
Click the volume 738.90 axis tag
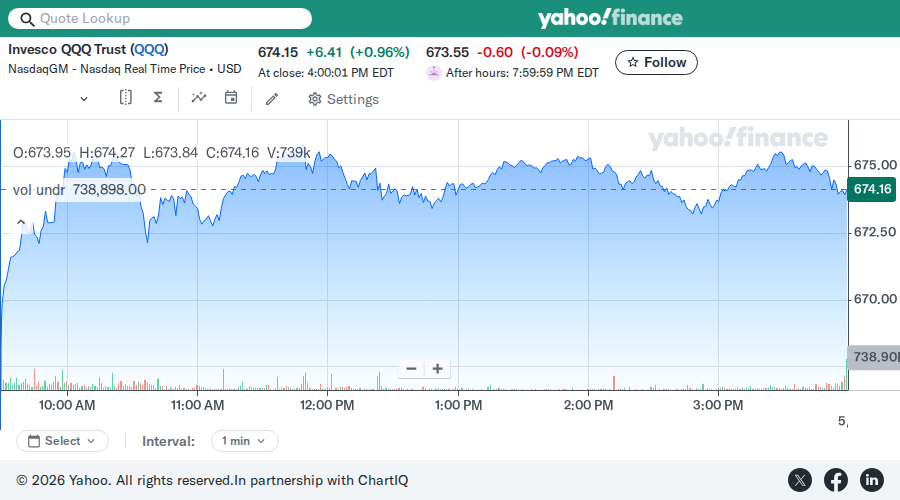tap(874, 357)
